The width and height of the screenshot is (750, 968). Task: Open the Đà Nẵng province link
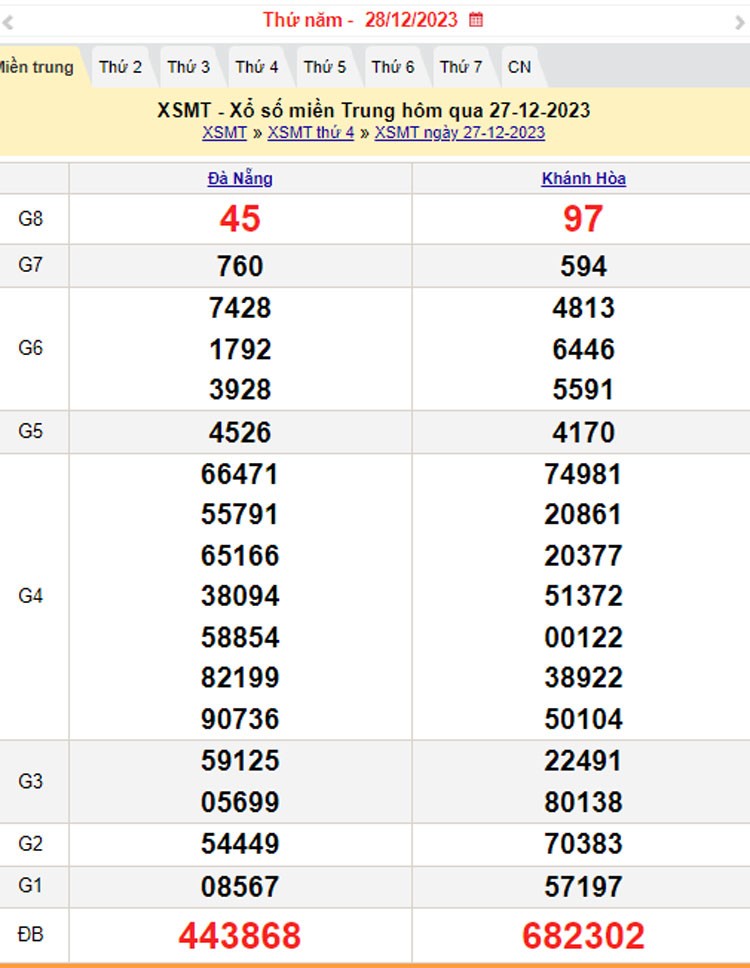pos(240,179)
